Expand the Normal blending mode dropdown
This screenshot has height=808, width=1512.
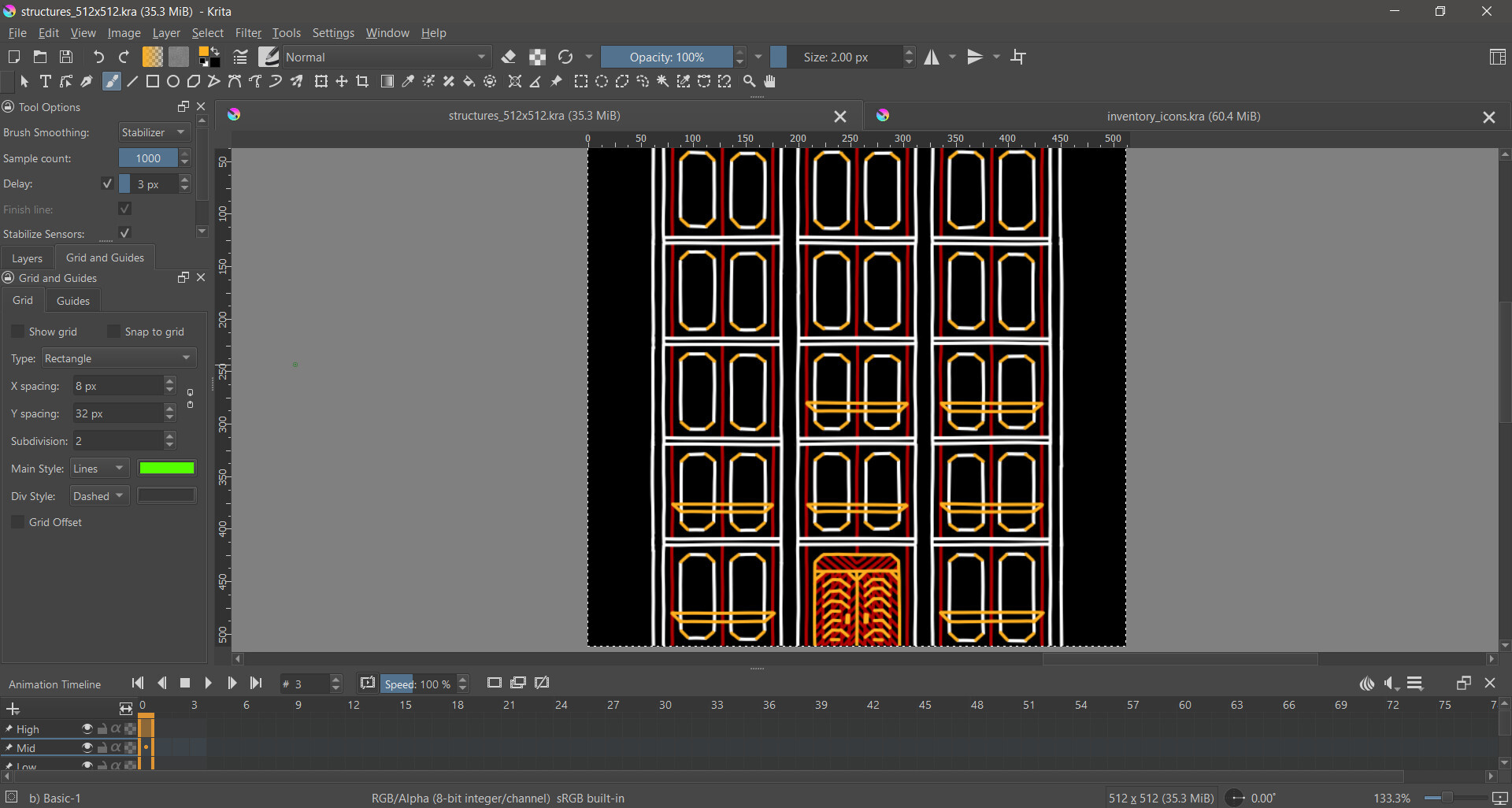click(386, 57)
